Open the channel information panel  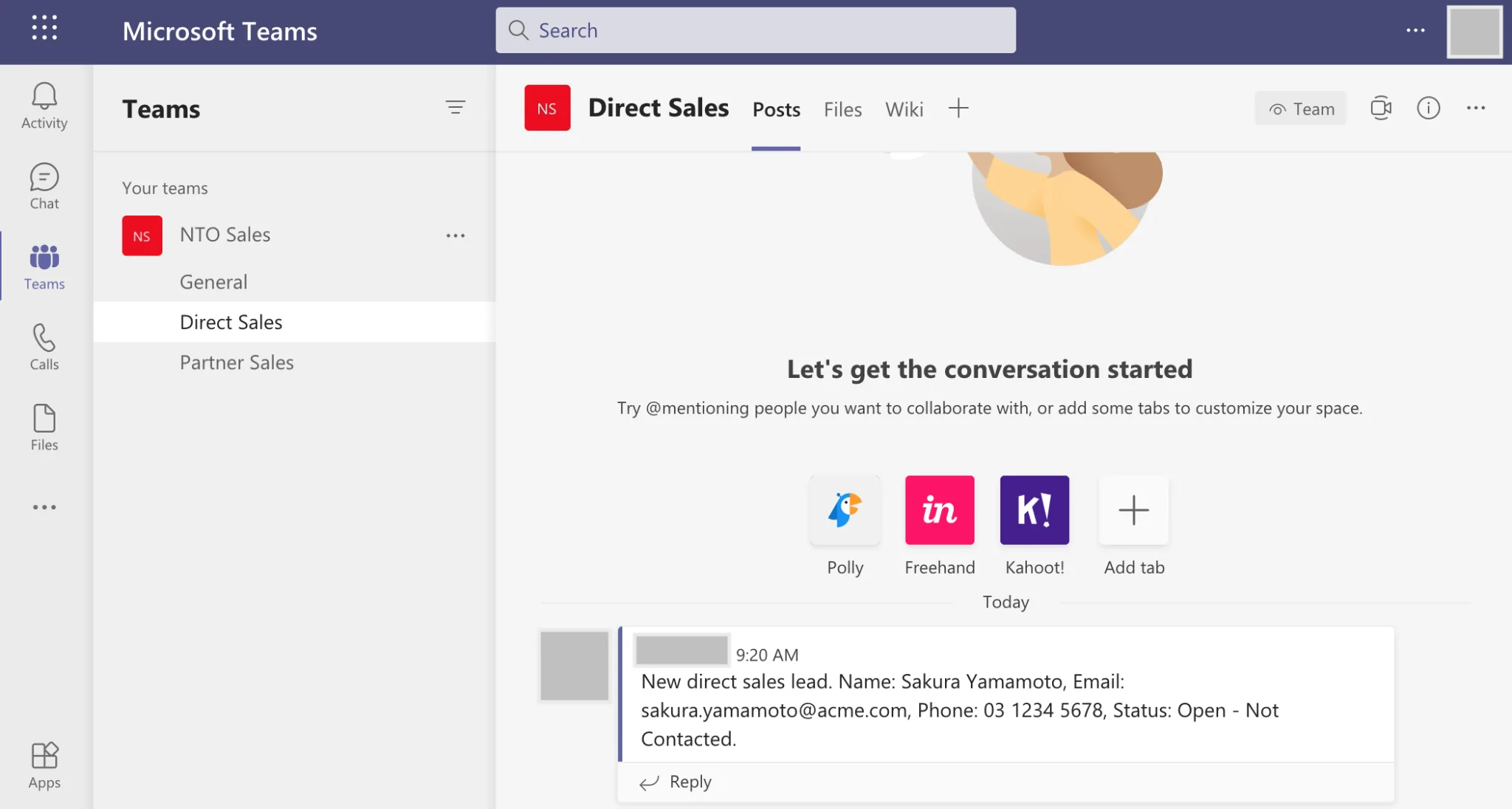pos(1428,108)
